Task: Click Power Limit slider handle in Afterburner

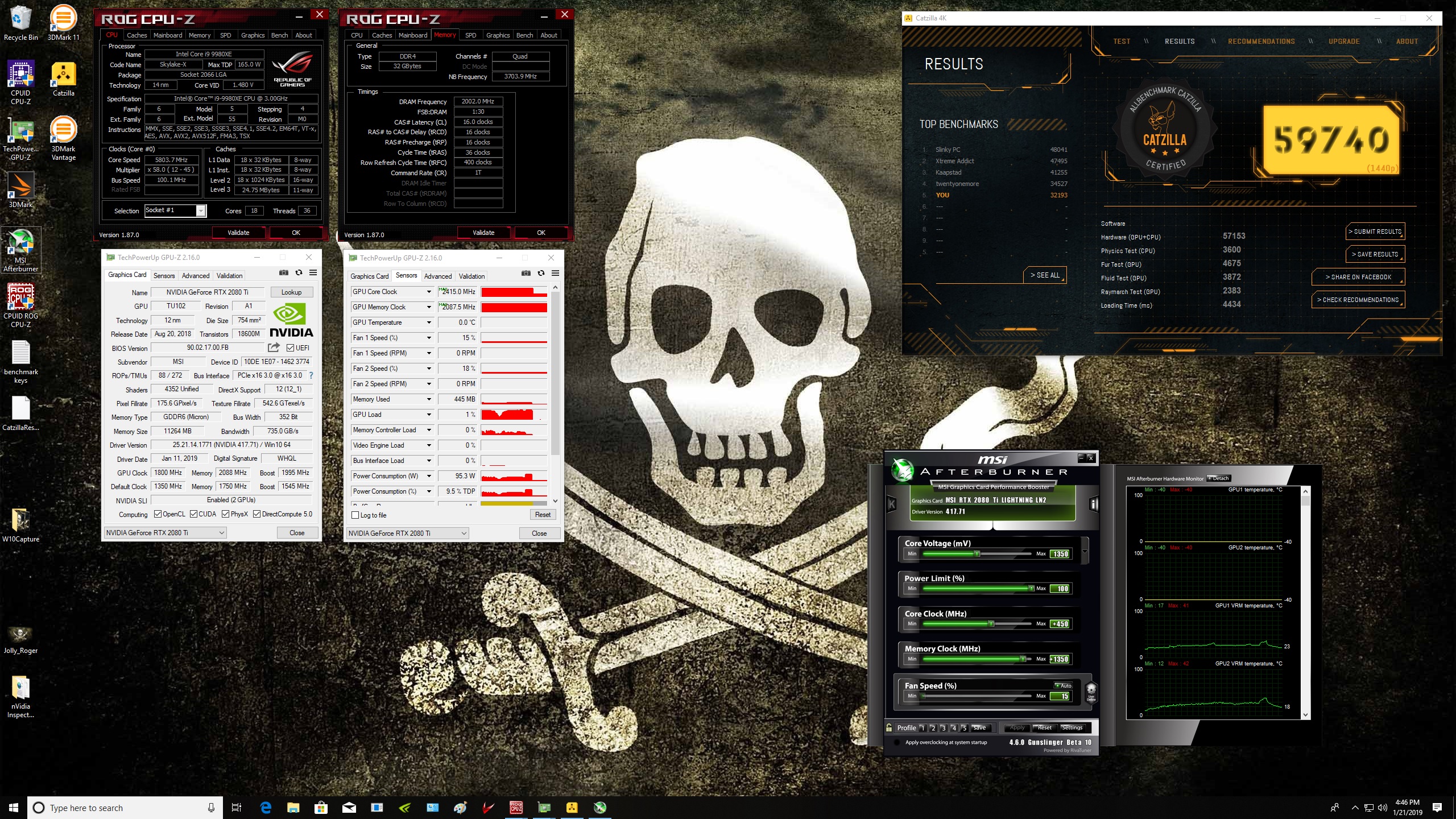Action: point(1031,589)
